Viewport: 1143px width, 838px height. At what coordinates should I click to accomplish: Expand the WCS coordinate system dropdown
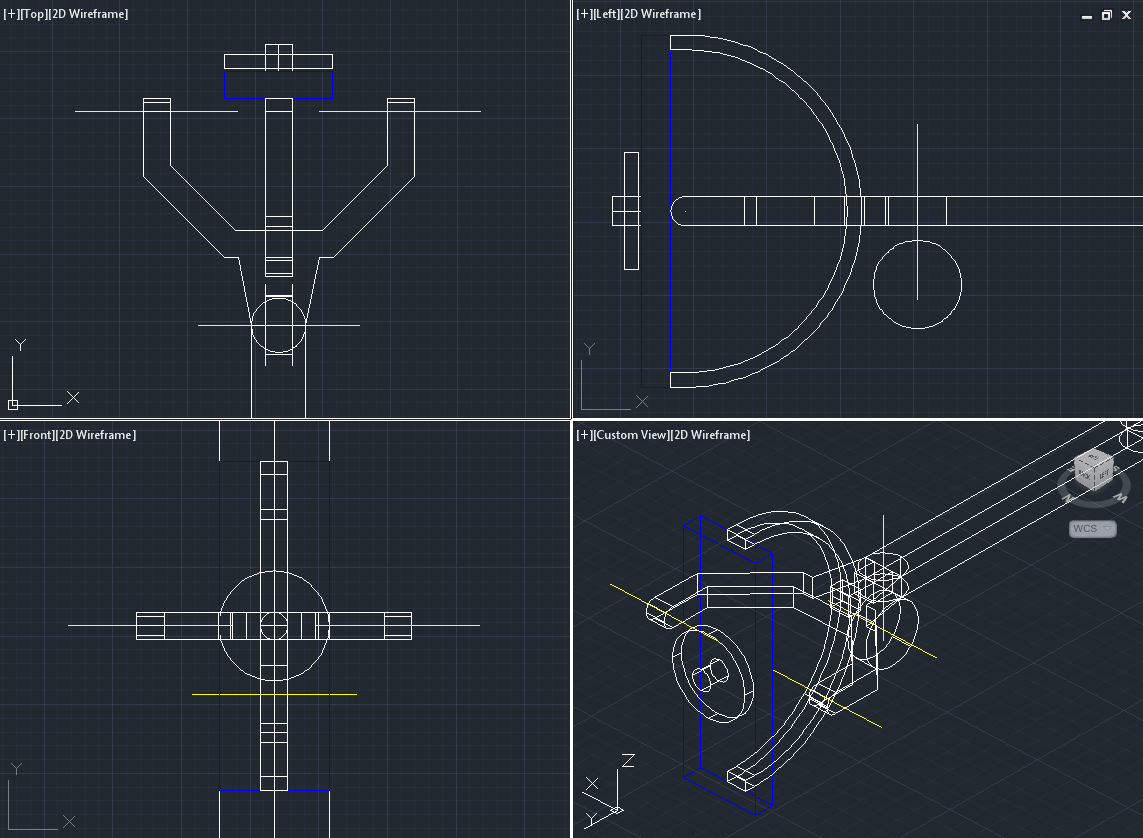click(1093, 529)
